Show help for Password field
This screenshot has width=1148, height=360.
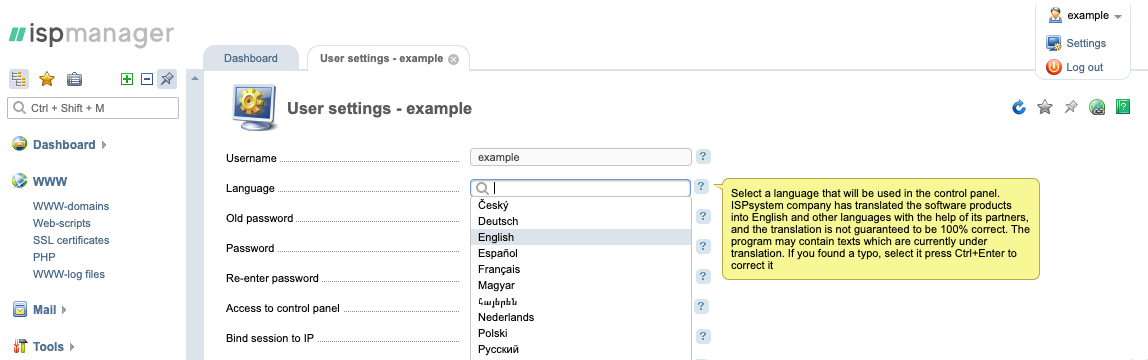pos(703,247)
